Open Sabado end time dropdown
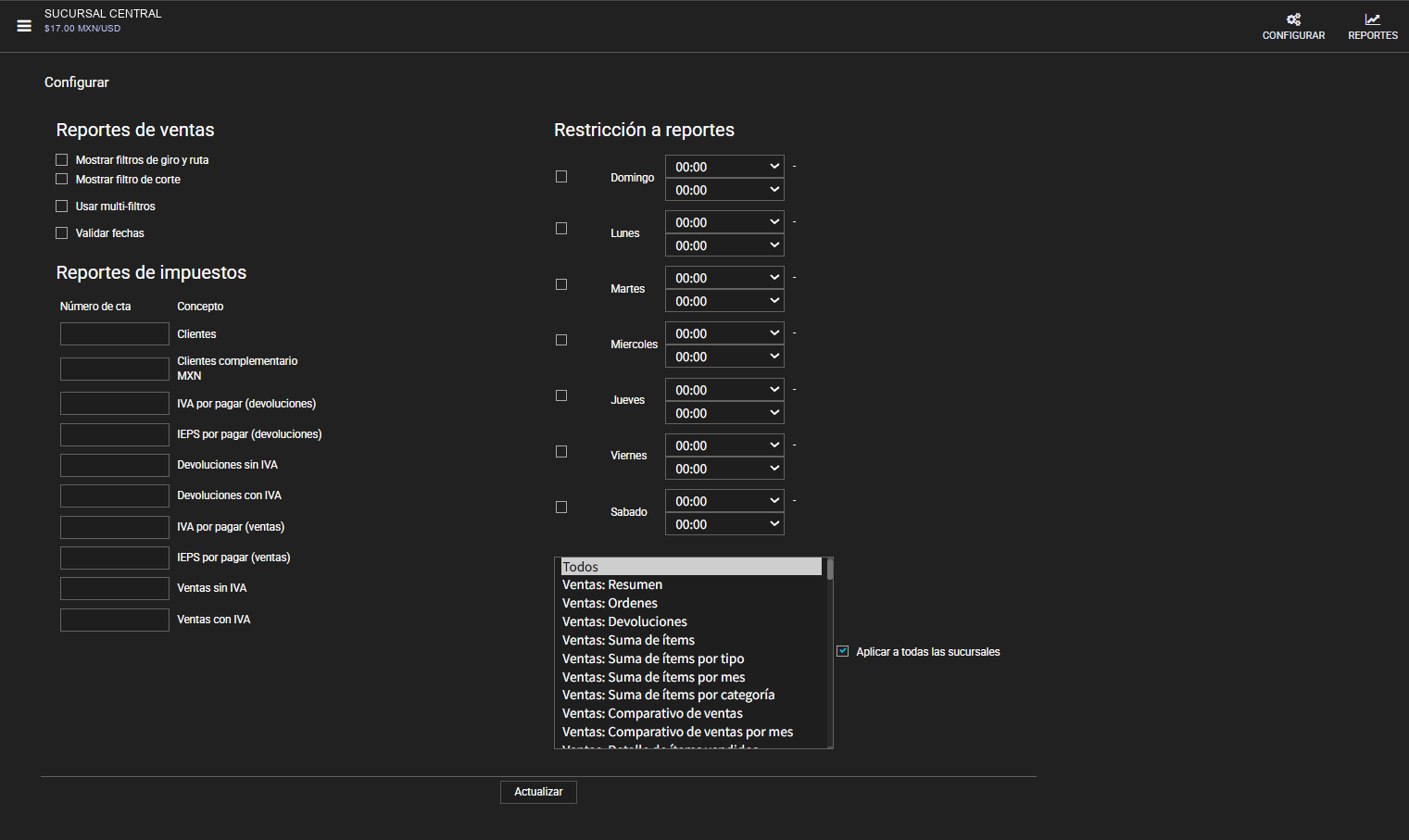Viewport: 1409px width, 840px height. point(724,524)
